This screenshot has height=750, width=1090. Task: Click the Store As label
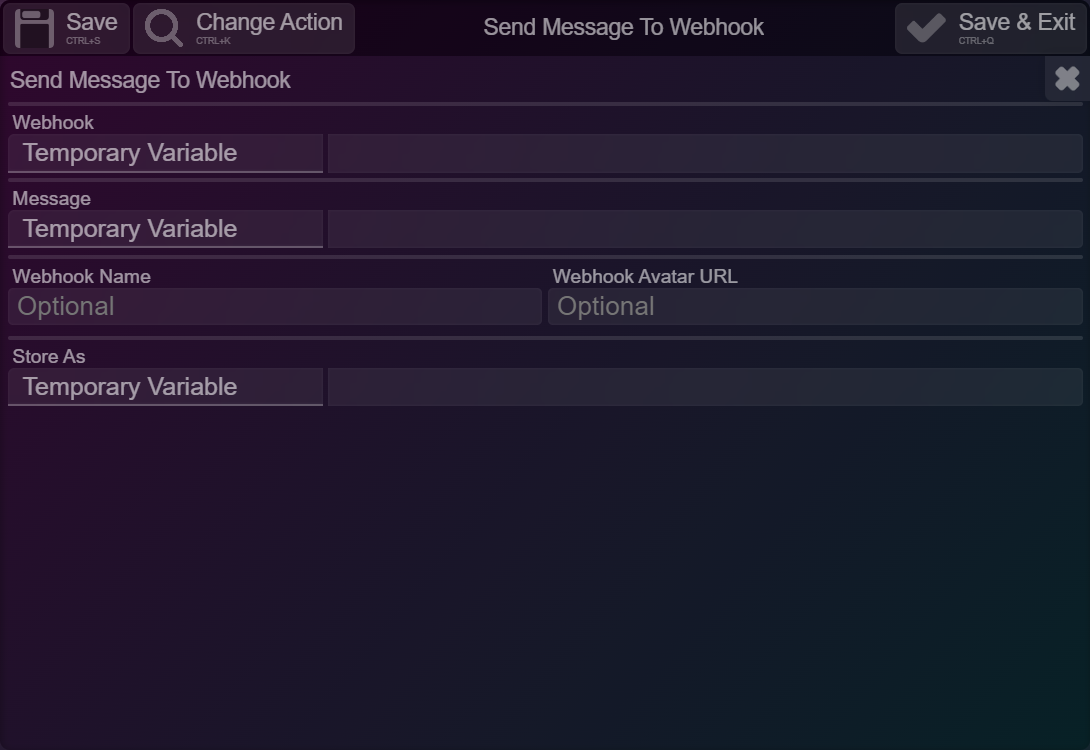click(49, 356)
